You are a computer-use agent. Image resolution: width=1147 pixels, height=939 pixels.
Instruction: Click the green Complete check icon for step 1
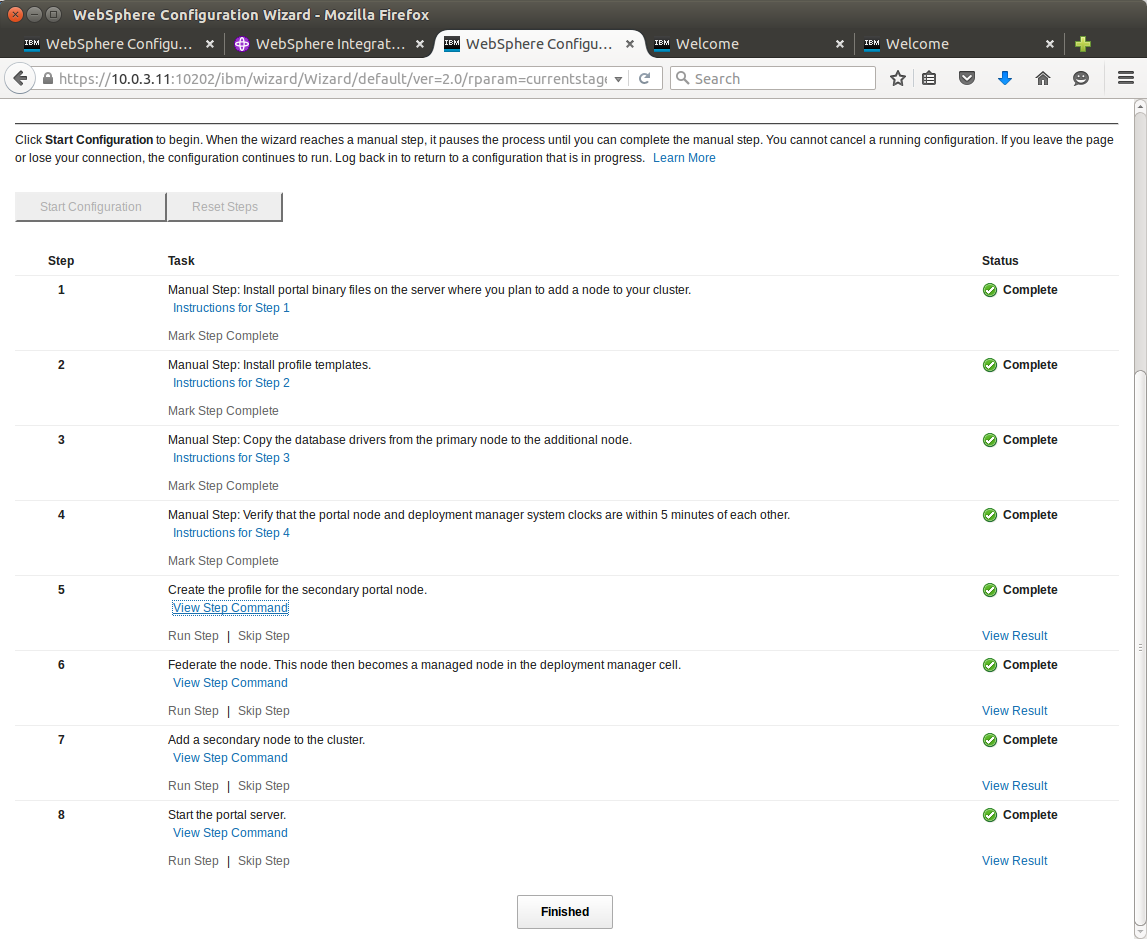990,290
